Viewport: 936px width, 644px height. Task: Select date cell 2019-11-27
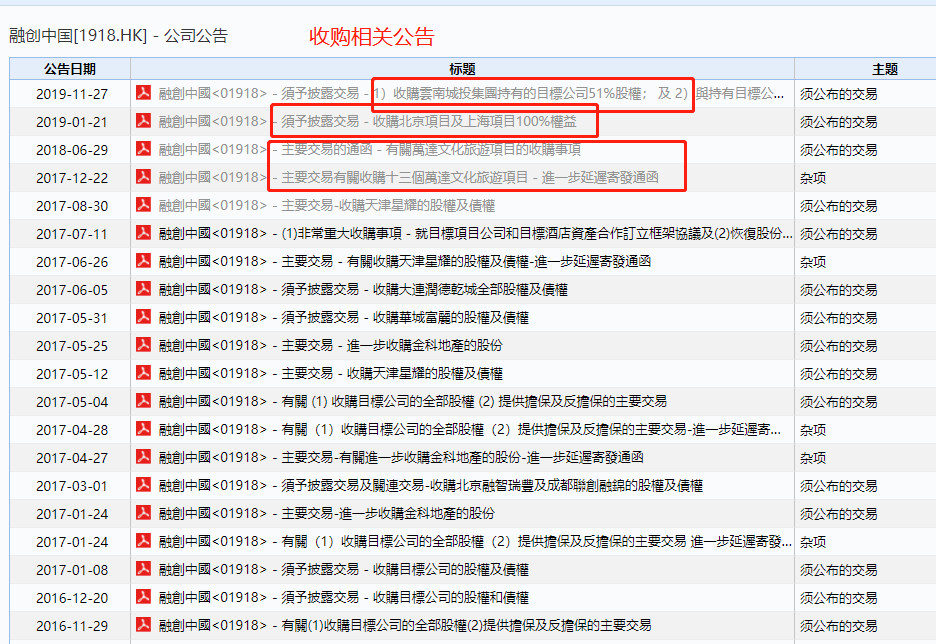[72, 94]
